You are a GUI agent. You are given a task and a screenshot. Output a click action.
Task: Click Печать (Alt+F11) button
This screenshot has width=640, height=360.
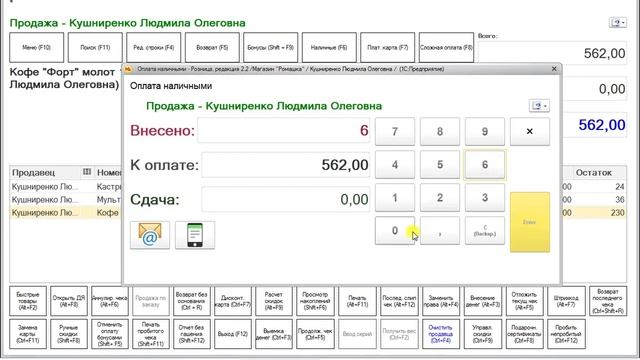coord(357,301)
